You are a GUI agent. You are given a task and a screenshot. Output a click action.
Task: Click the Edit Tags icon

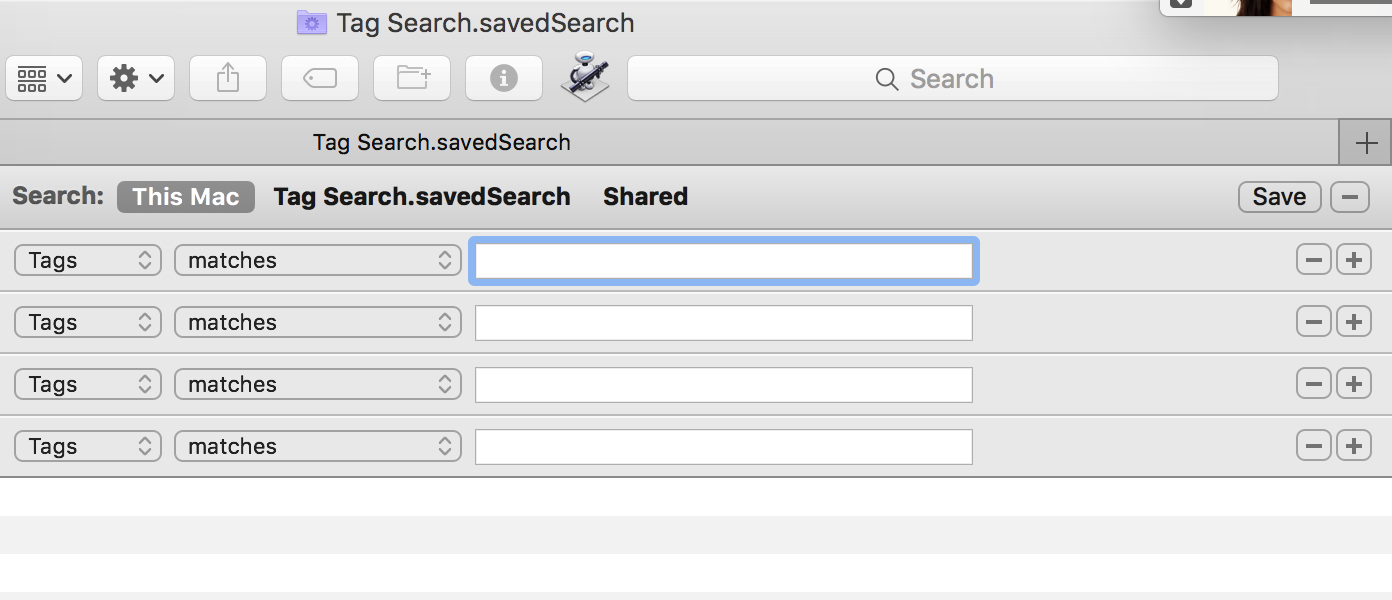tap(320, 78)
